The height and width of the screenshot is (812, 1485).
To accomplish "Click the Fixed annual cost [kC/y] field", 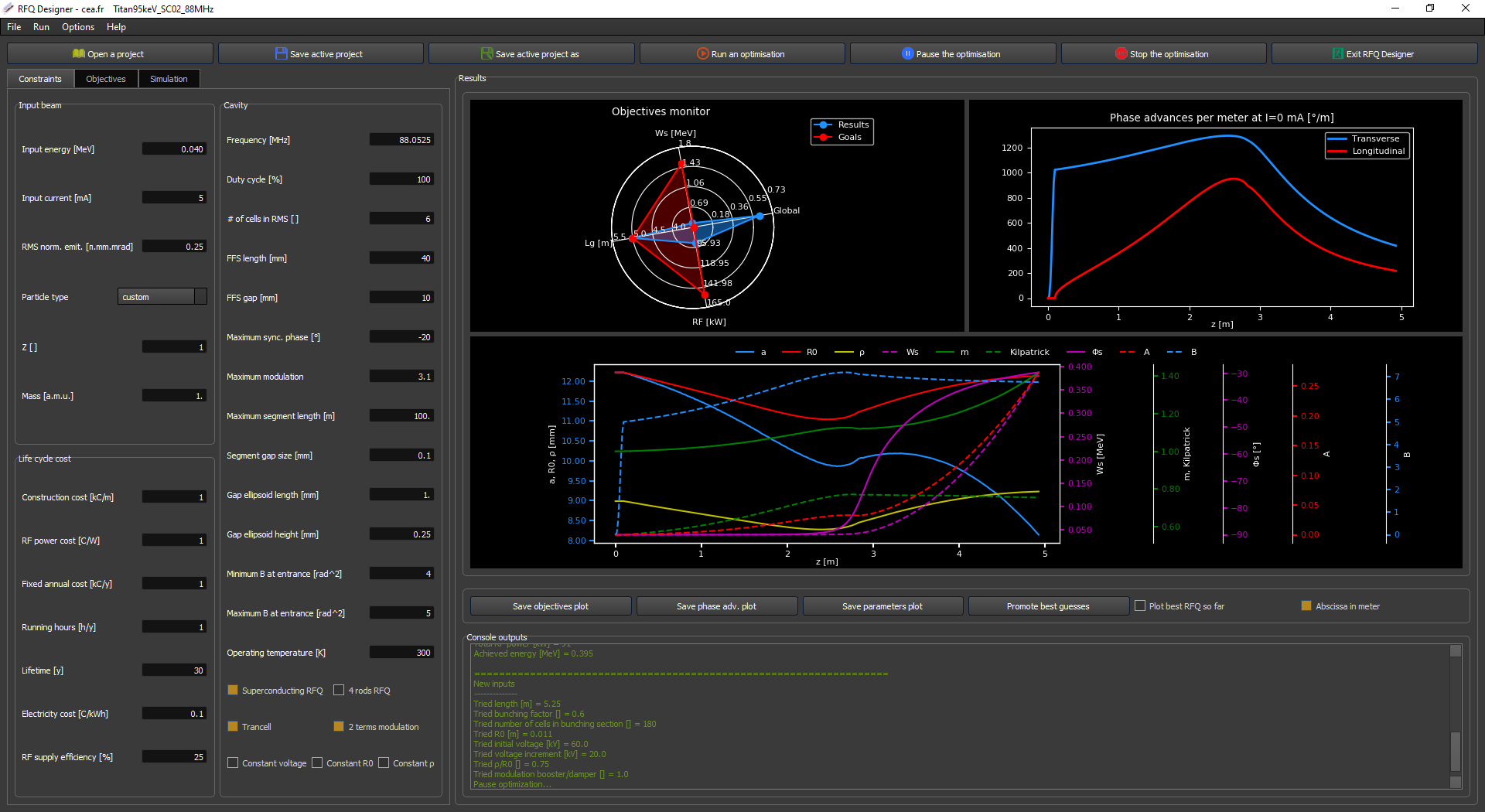I will (x=175, y=584).
